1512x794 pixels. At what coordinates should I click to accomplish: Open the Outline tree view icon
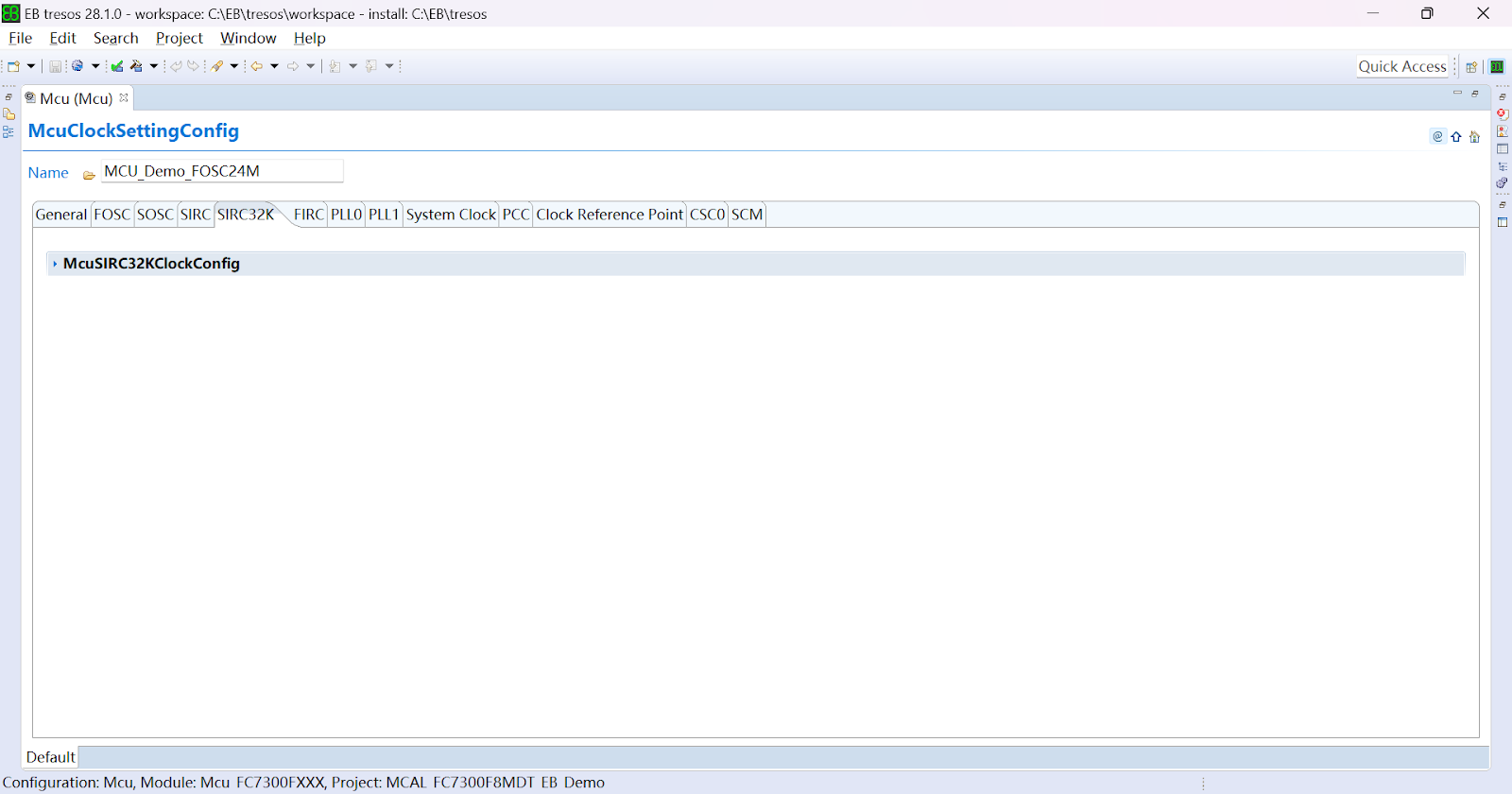pyautogui.click(x=1503, y=166)
